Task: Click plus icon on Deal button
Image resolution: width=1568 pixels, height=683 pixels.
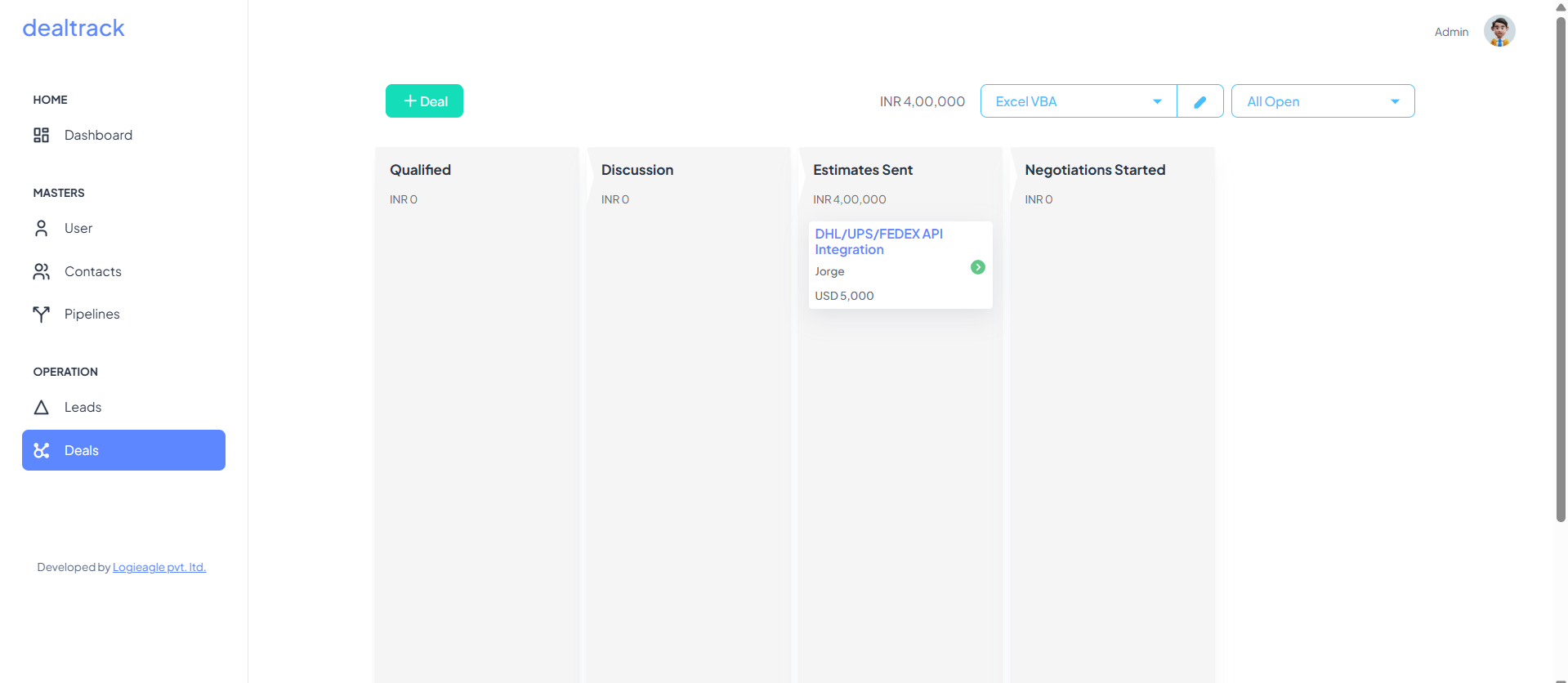Action: [x=410, y=101]
